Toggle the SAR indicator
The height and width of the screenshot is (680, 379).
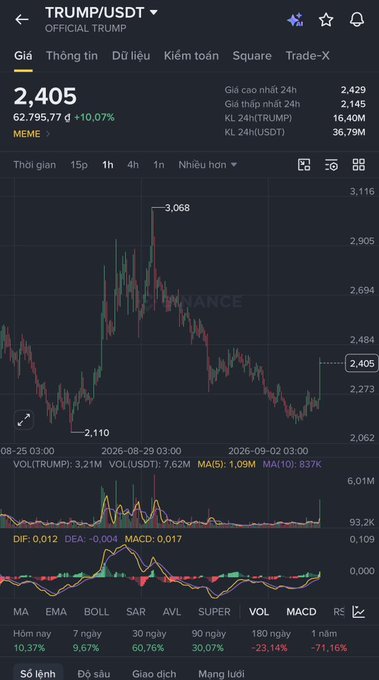[x=136, y=612]
